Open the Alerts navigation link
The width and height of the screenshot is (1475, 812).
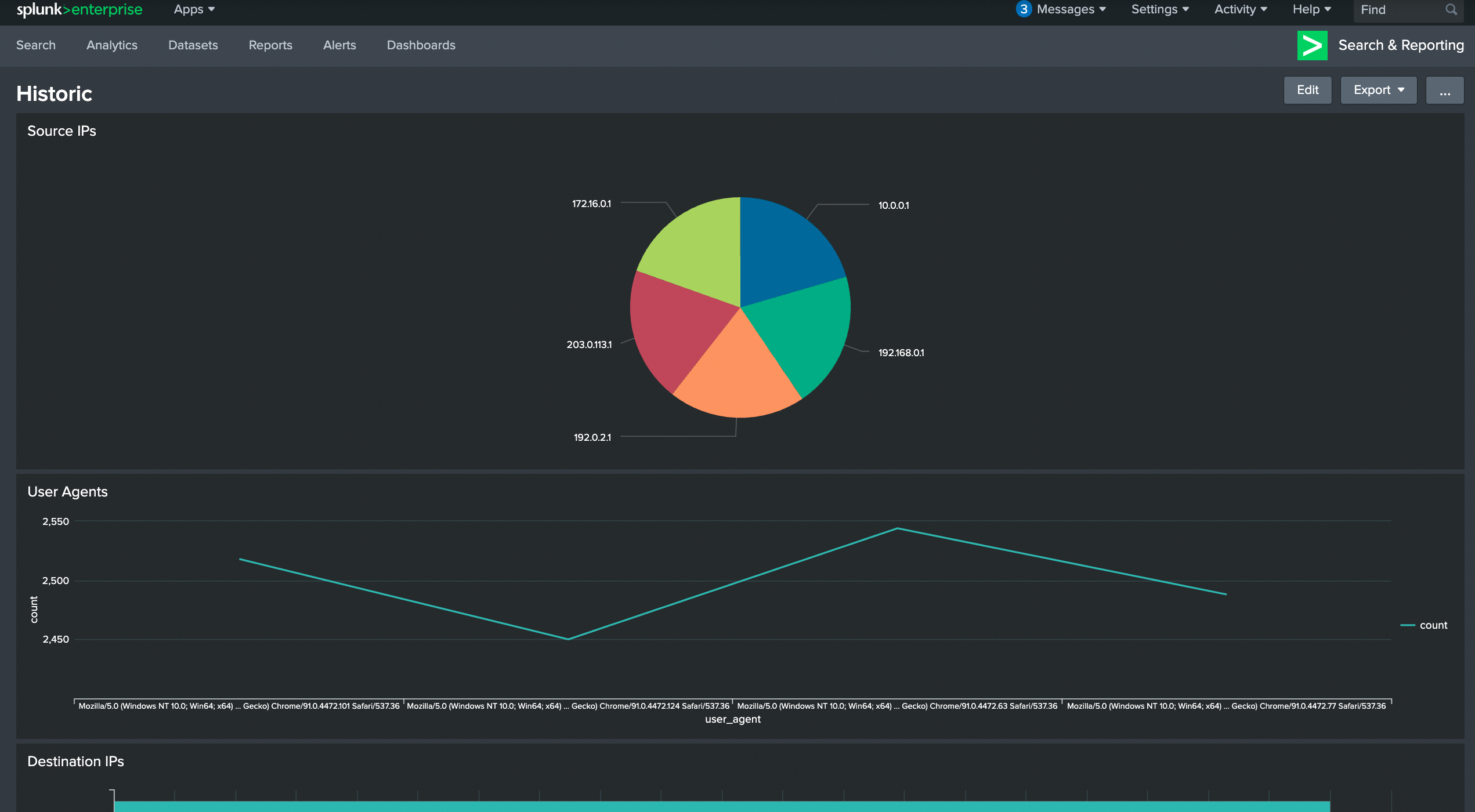tap(339, 45)
